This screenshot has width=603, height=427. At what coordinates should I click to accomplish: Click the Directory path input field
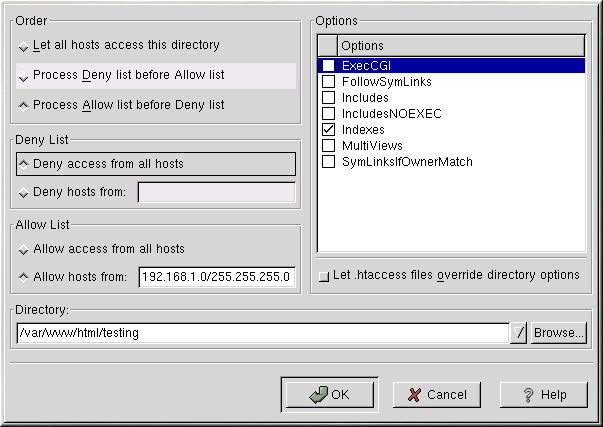point(262,333)
